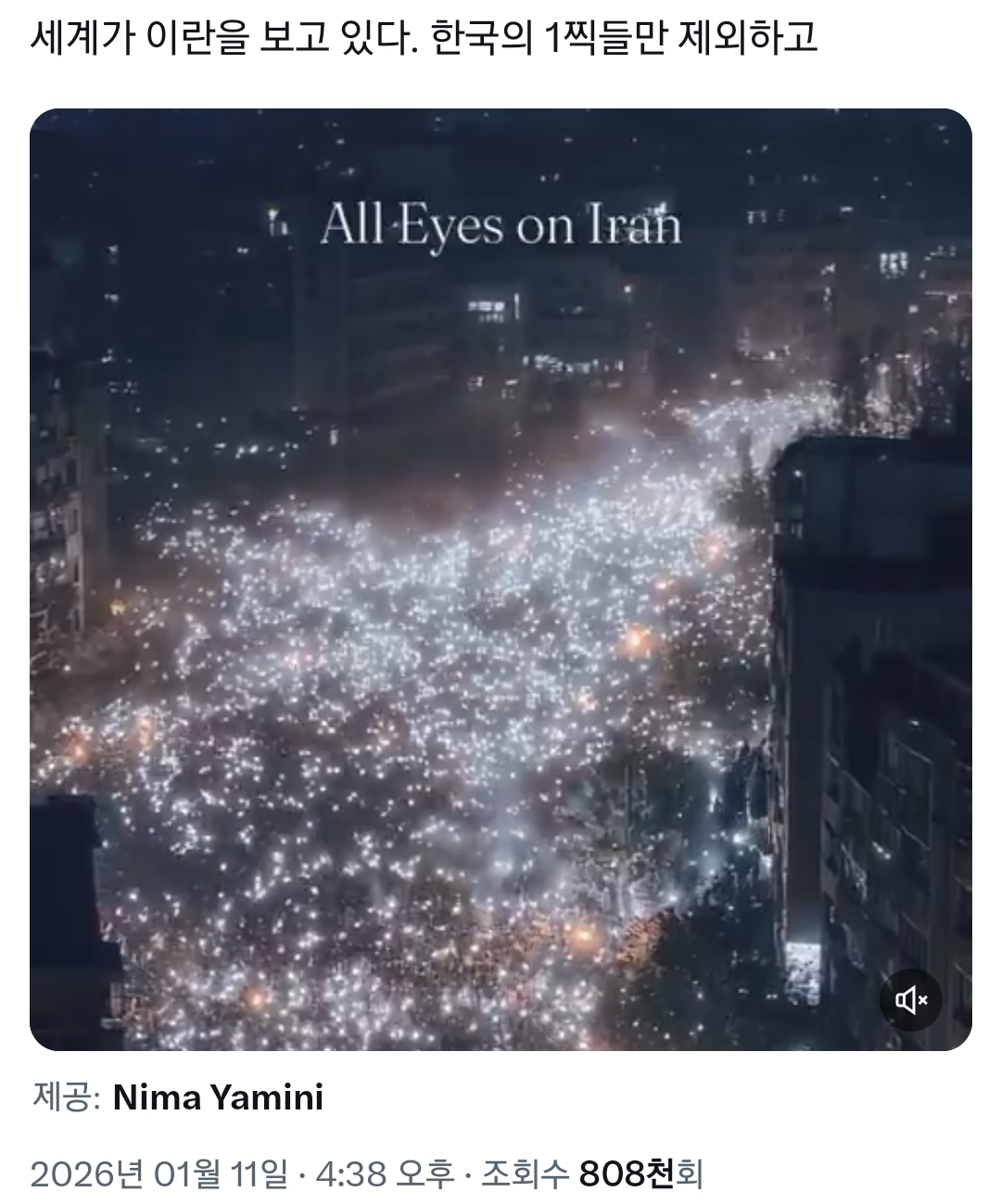
Task: Click the All Eyes on Iran caption
Action: point(500,225)
